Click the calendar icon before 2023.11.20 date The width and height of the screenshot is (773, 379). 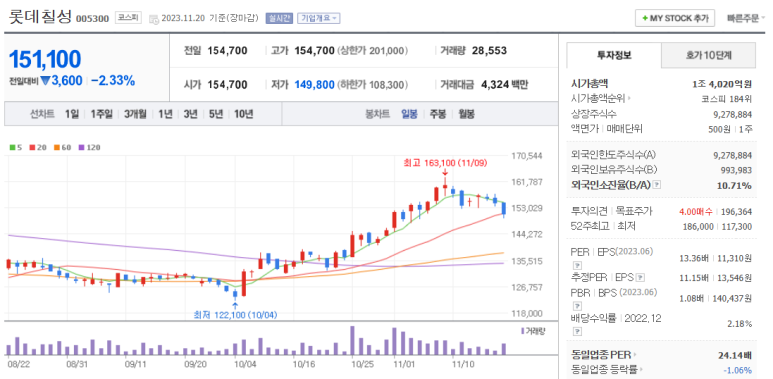[x=153, y=19]
